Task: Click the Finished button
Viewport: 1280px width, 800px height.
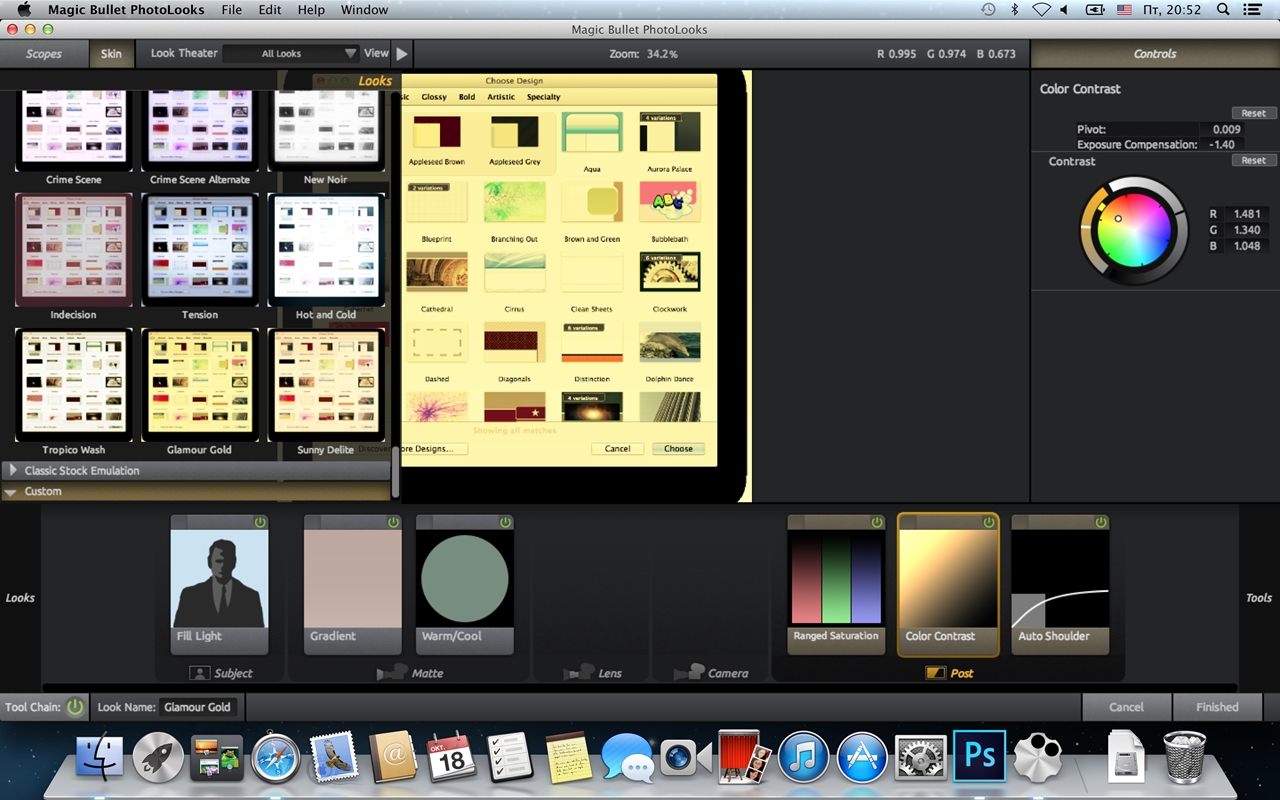Action: point(1217,707)
